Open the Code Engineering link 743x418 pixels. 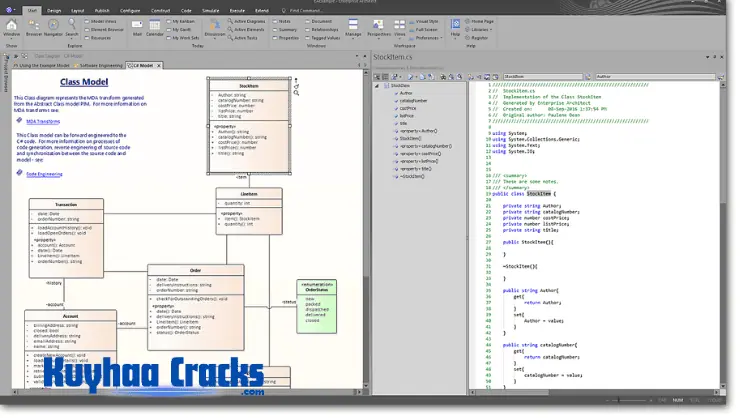coord(44,173)
